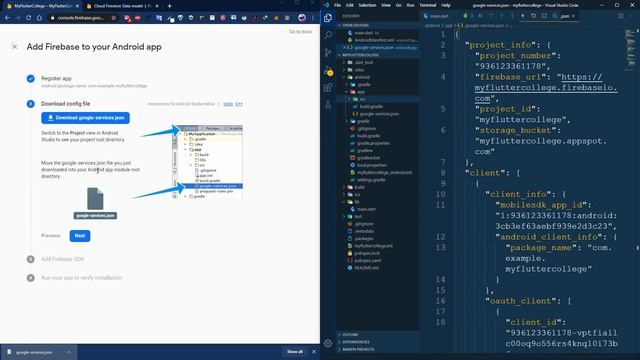The height and width of the screenshot is (360, 640).
Task: Close the Add Firebase dialog with X
Action: point(15,47)
